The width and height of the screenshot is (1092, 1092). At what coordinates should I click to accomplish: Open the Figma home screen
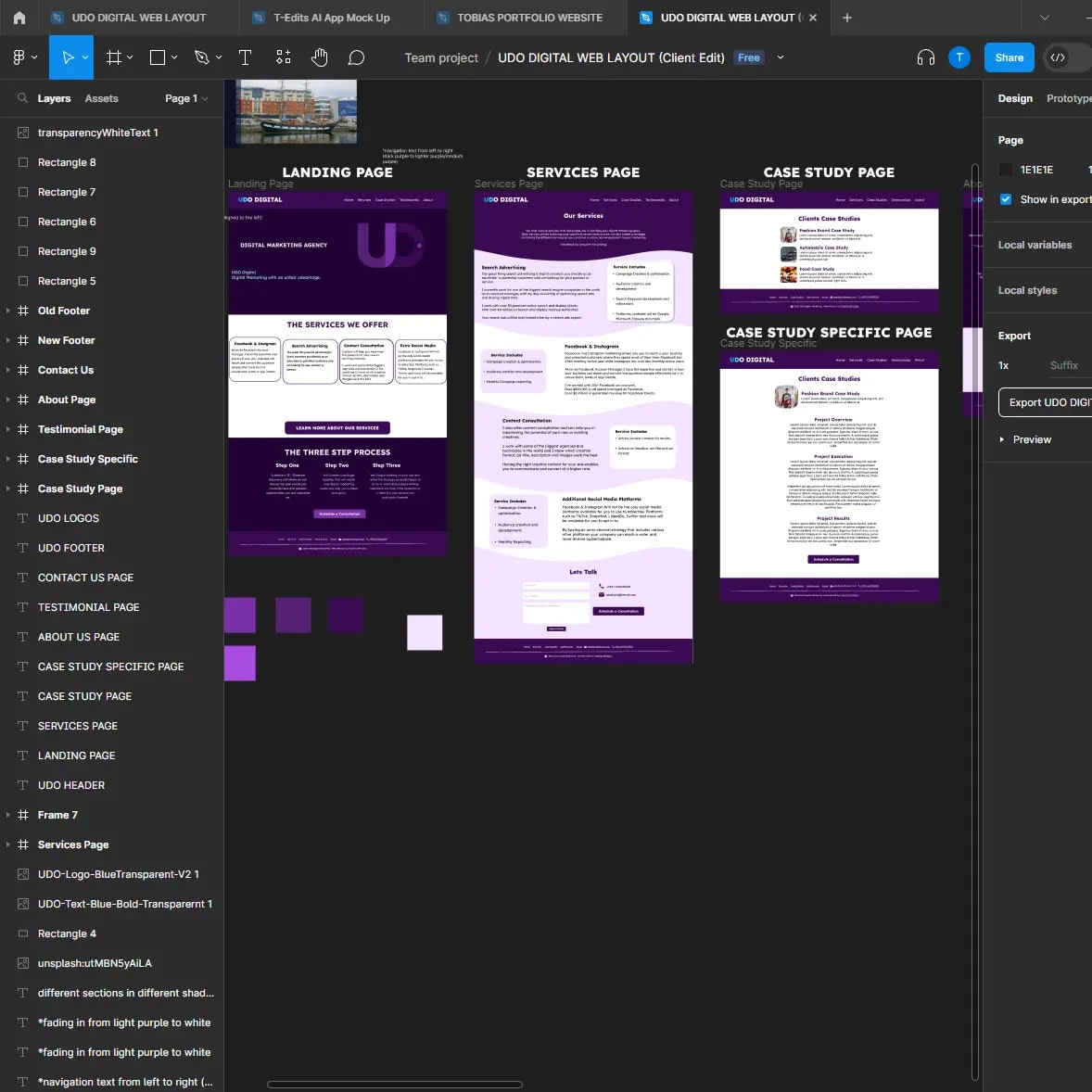coord(19,18)
